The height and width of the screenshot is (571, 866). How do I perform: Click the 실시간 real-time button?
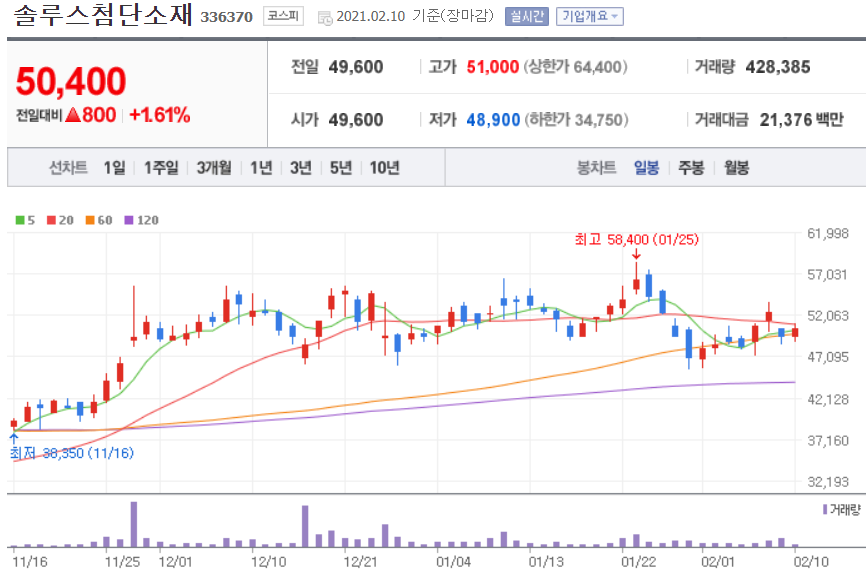click(x=526, y=17)
